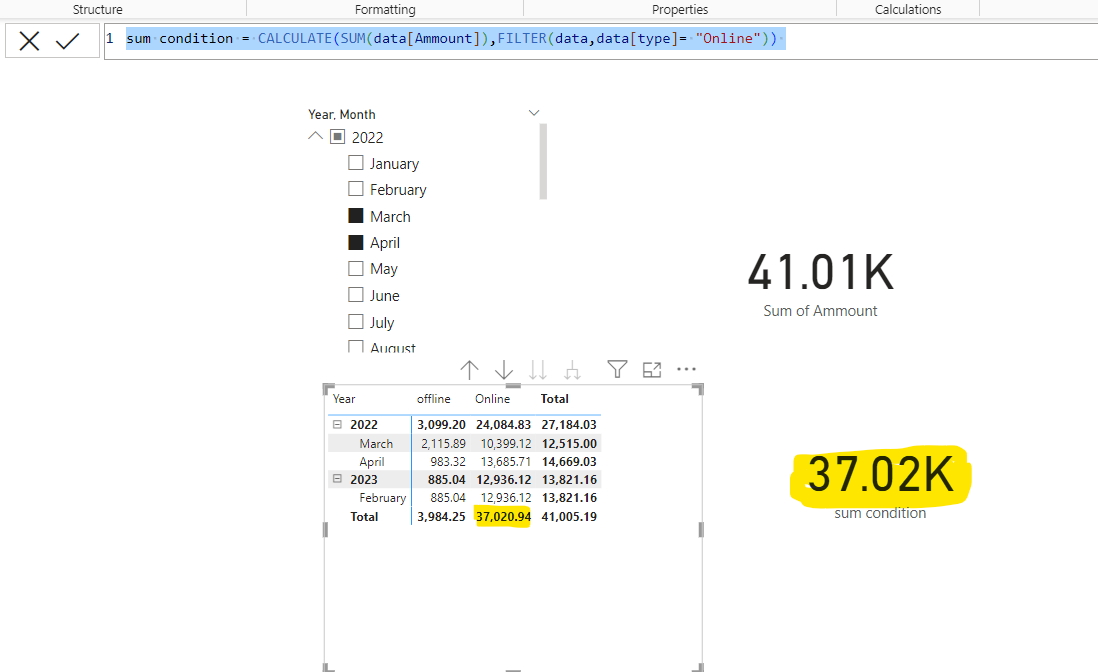Check the January checkbox
Viewport: 1098px width, 672px height.
(356, 162)
